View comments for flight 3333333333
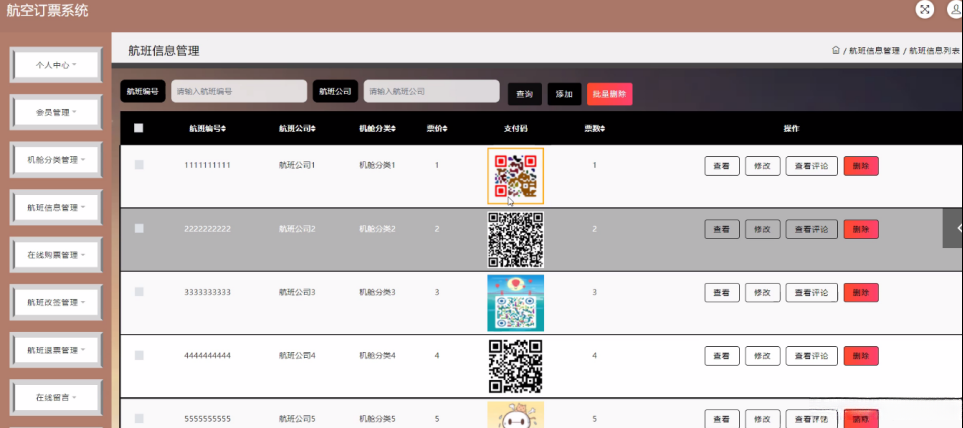Image resolution: width=963 pixels, height=428 pixels. click(x=811, y=293)
